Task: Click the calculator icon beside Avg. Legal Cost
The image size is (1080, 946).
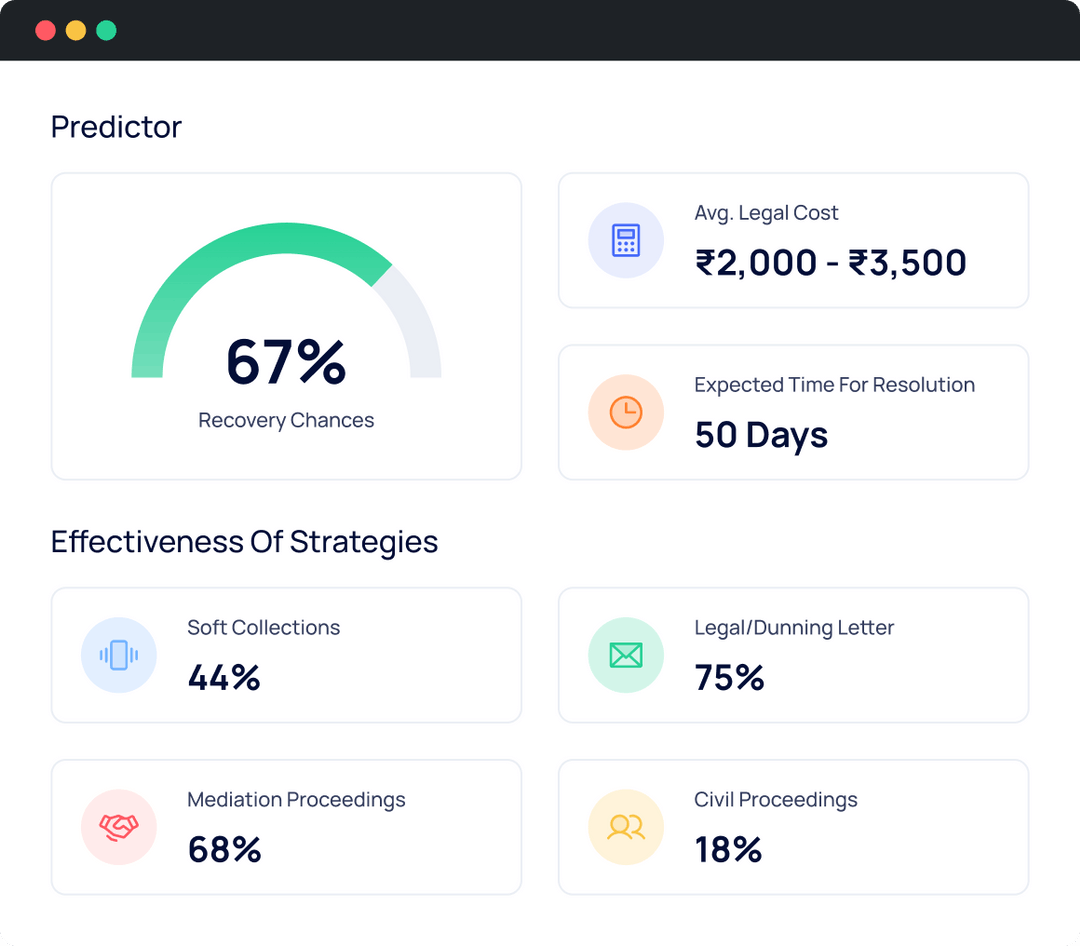Action: [x=625, y=240]
